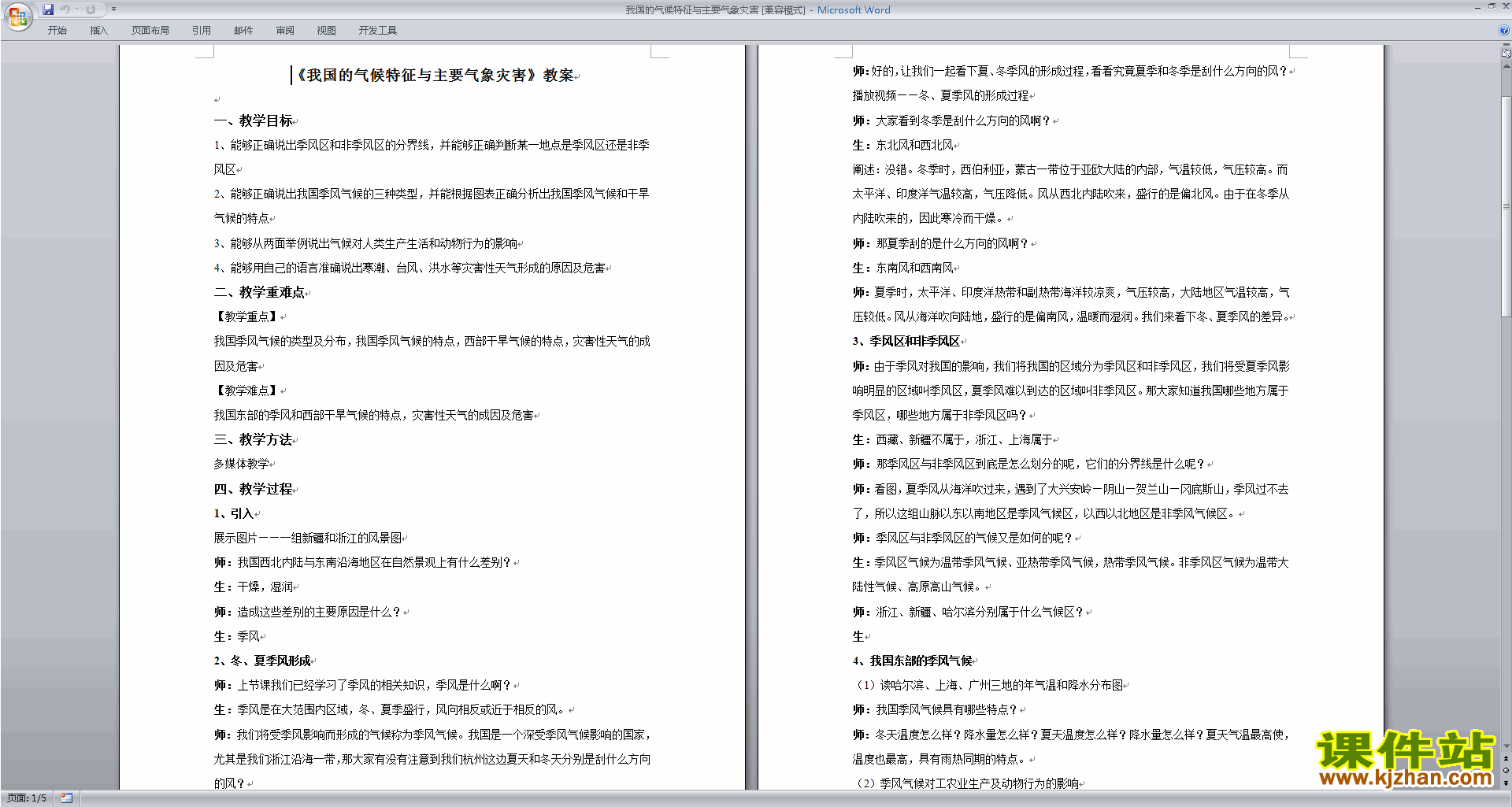Open the Select Browse Object round button
Viewport: 1512px width, 807px height.
point(1506,771)
